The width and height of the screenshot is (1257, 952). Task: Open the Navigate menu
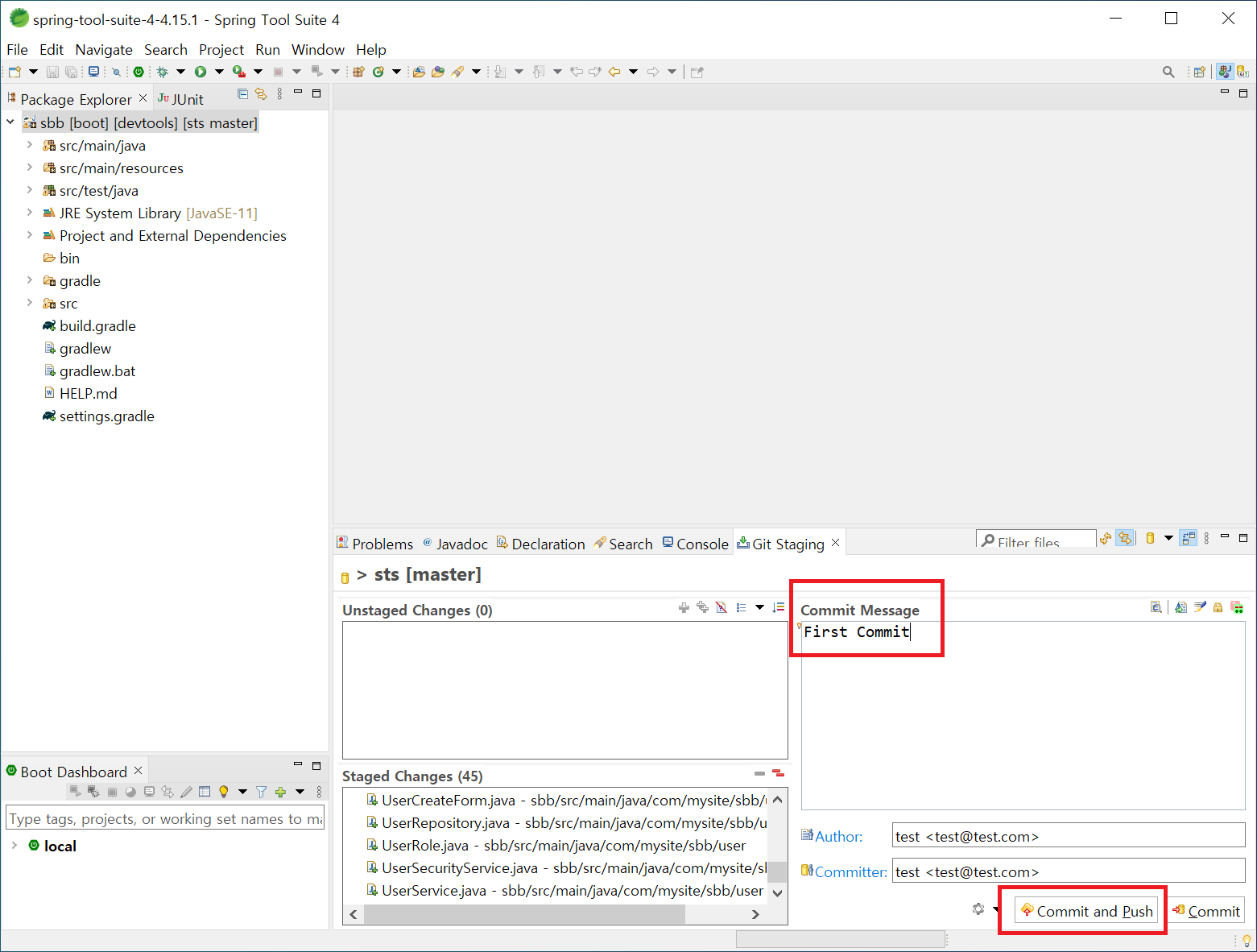pyautogui.click(x=104, y=50)
